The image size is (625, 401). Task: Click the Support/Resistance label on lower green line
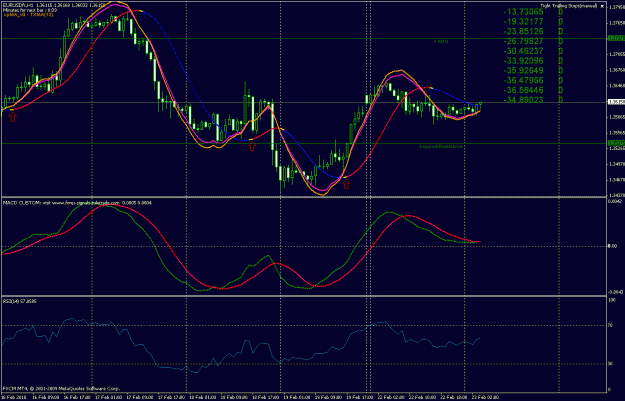click(441, 147)
